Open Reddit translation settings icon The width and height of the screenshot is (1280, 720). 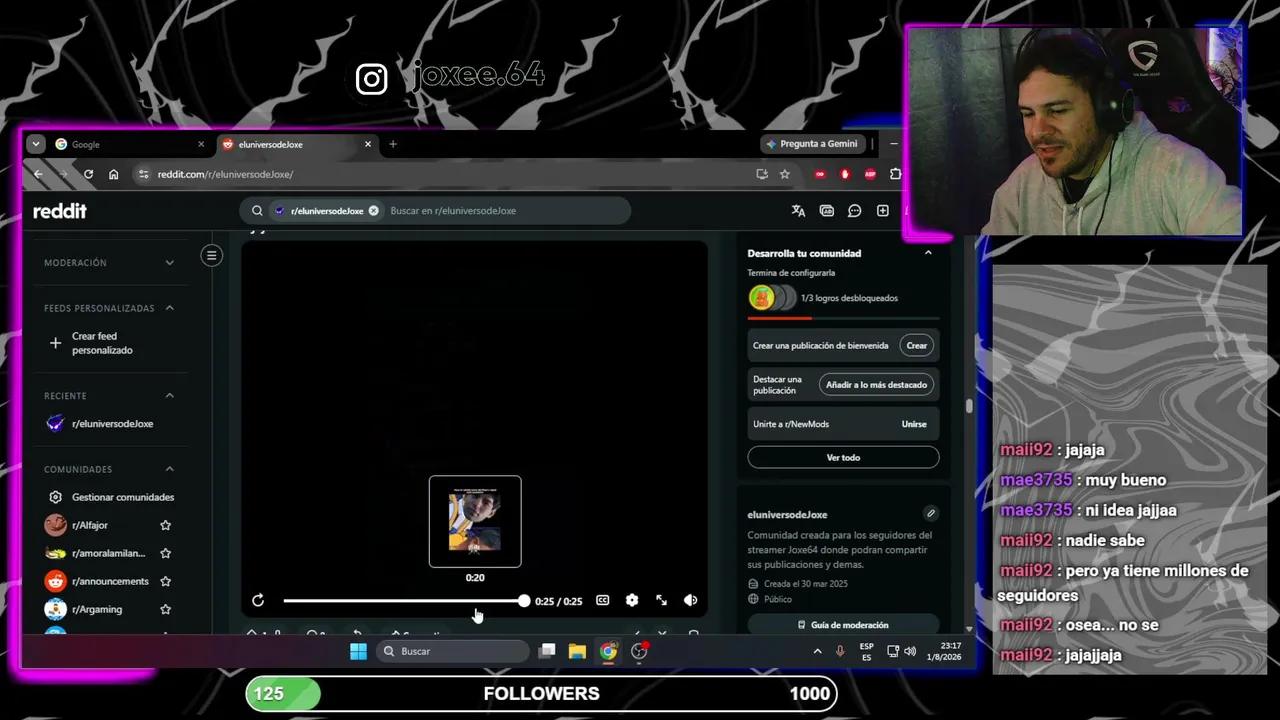(798, 211)
